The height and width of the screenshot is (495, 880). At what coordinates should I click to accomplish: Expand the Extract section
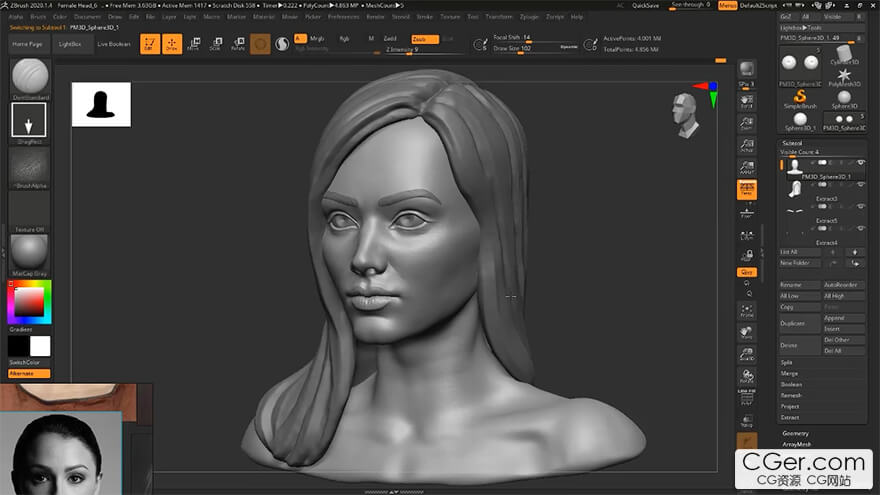[790, 418]
